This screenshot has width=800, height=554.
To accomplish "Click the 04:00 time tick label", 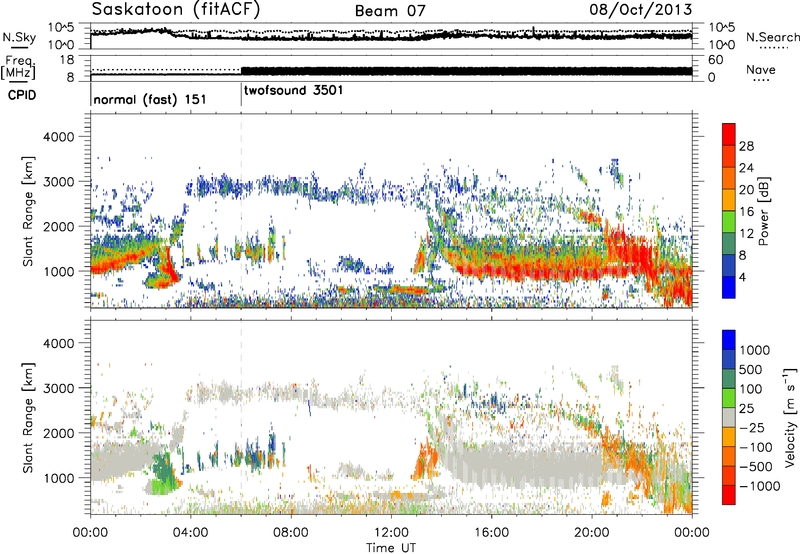I will pos(190,533).
